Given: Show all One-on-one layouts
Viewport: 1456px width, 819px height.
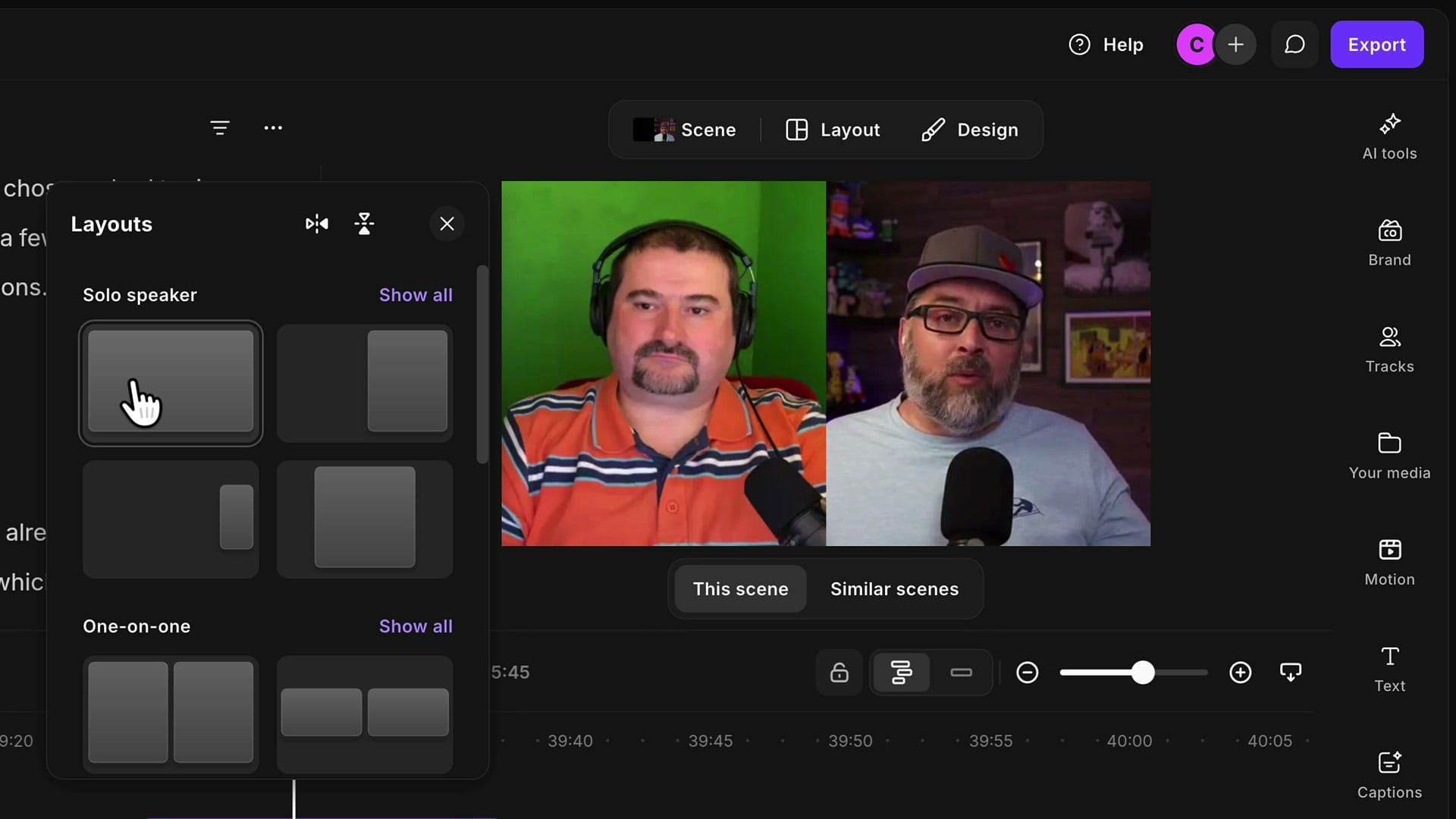Looking at the screenshot, I should tap(416, 626).
